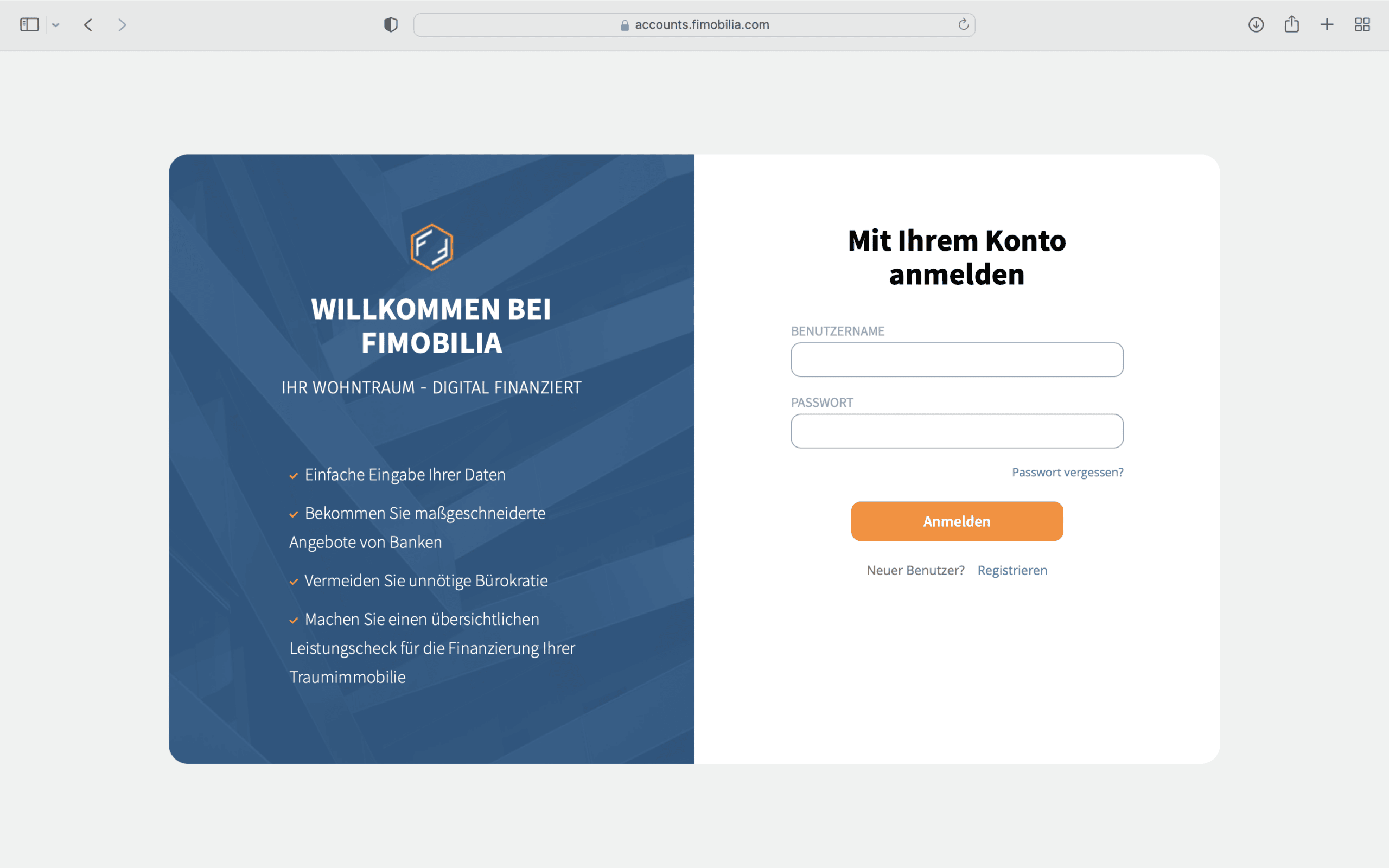Focus the Benutzername input field
This screenshot has width=1389, height=868.
click(x=957, y=360)
